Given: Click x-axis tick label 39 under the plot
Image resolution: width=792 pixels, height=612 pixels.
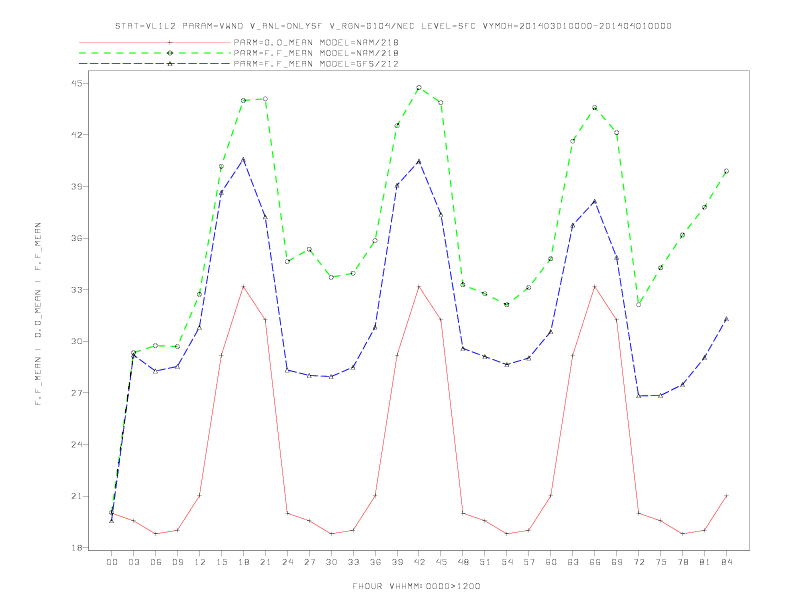Looking at the screenshot, I should click(x=397, y=562).
